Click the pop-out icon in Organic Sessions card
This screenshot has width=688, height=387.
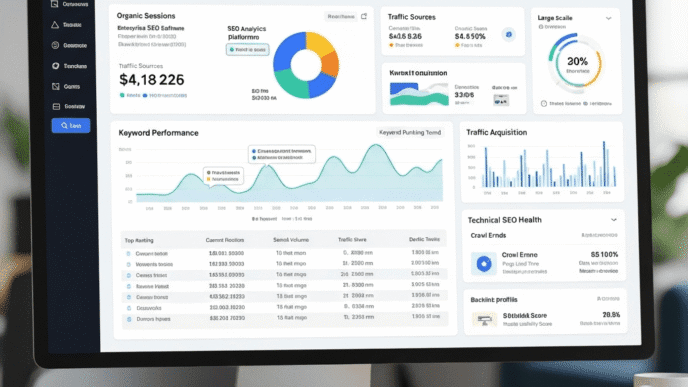[364, 17]
